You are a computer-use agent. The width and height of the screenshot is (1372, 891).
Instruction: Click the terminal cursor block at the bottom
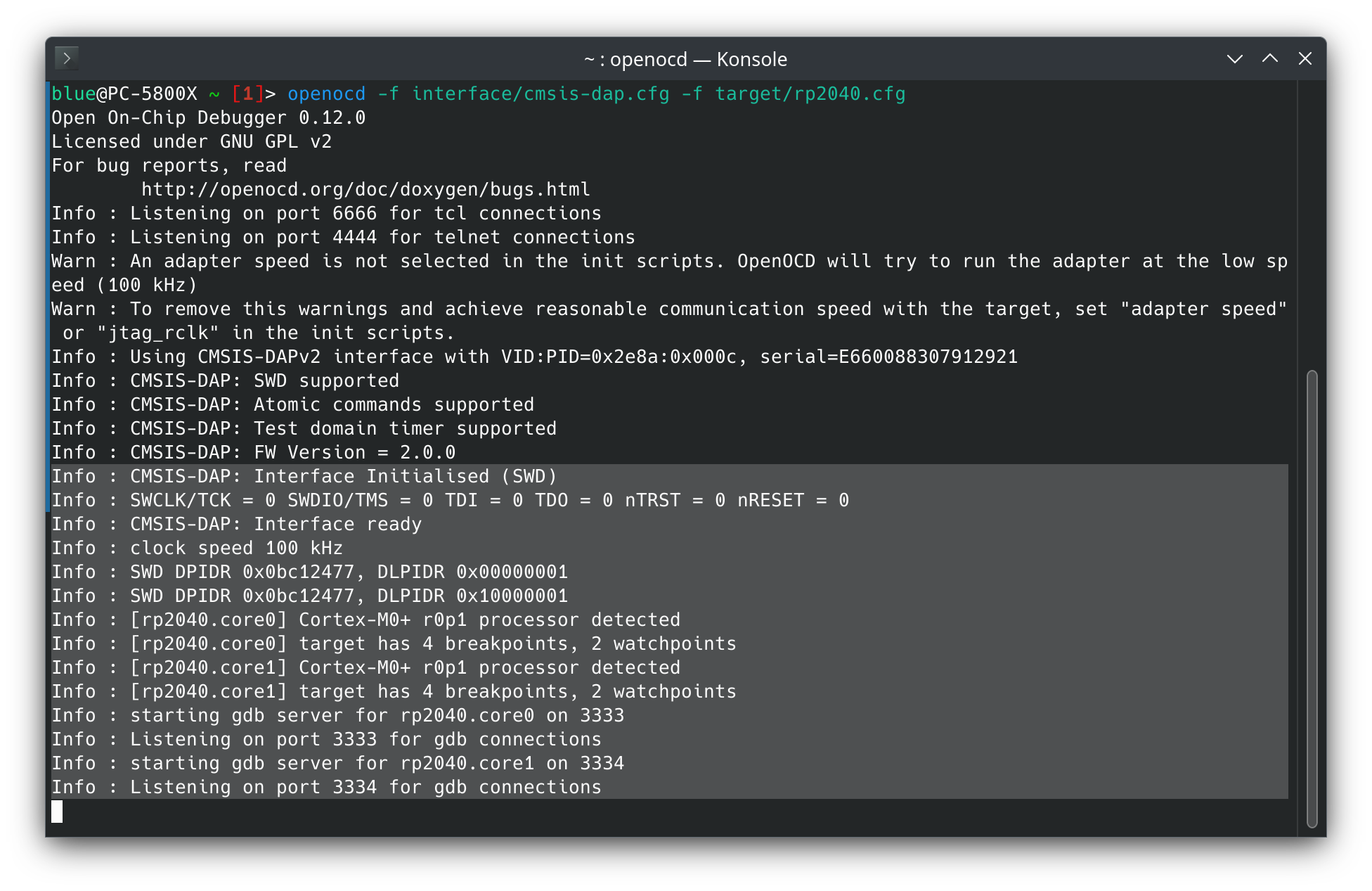click(x=57, y=812)
